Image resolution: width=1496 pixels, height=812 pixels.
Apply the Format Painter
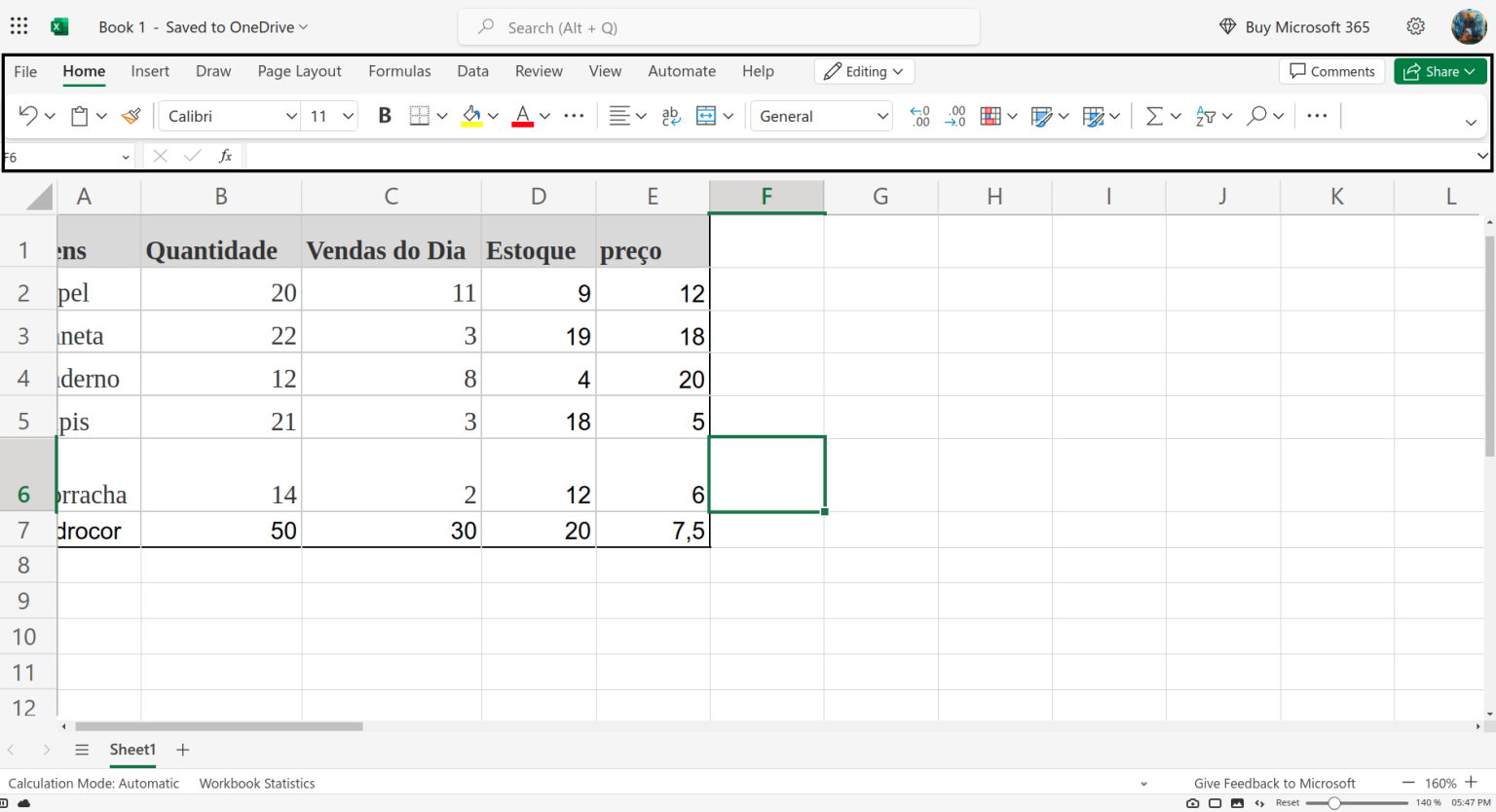click(131, 115)
